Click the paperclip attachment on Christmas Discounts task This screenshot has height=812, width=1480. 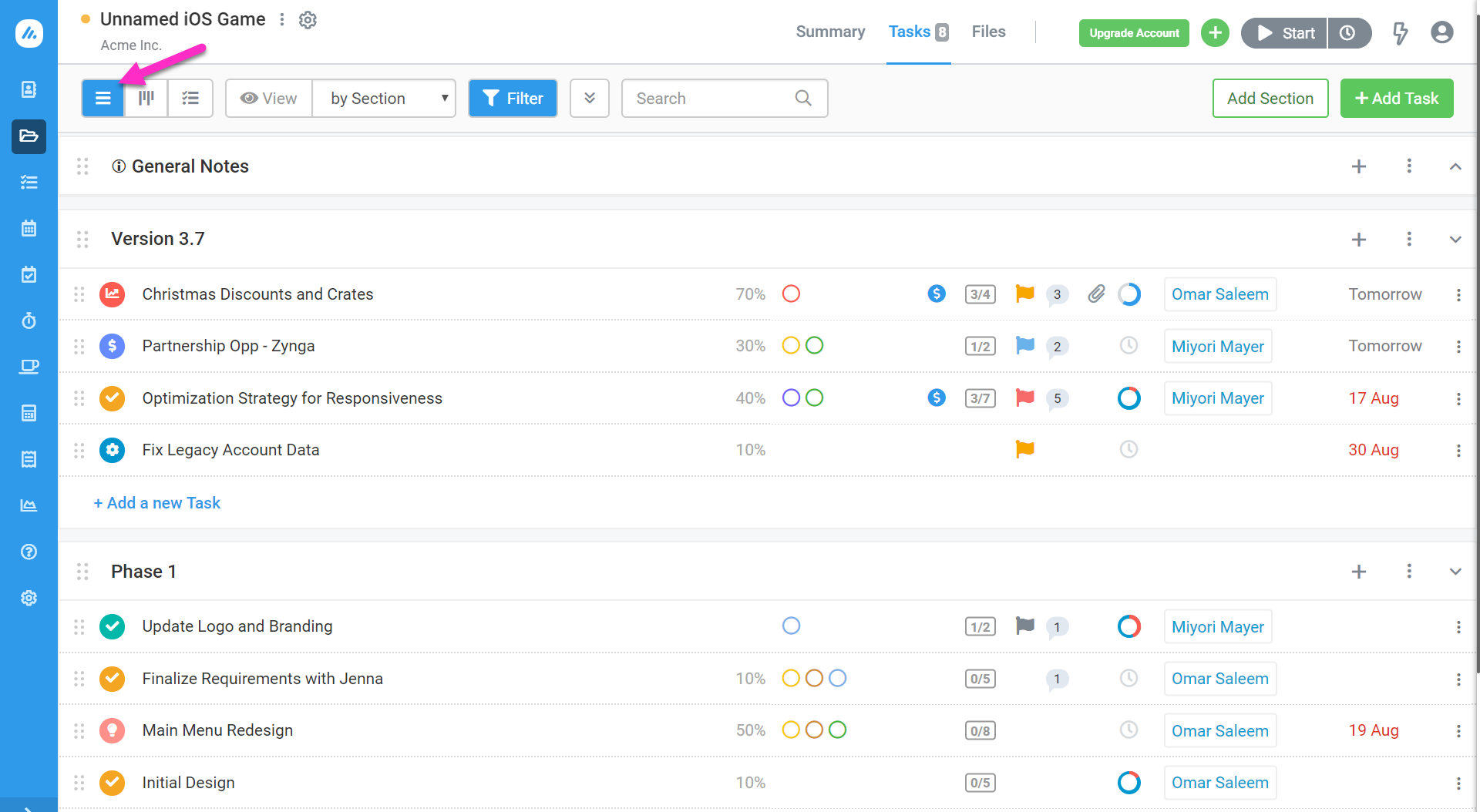coord(1096,294)
